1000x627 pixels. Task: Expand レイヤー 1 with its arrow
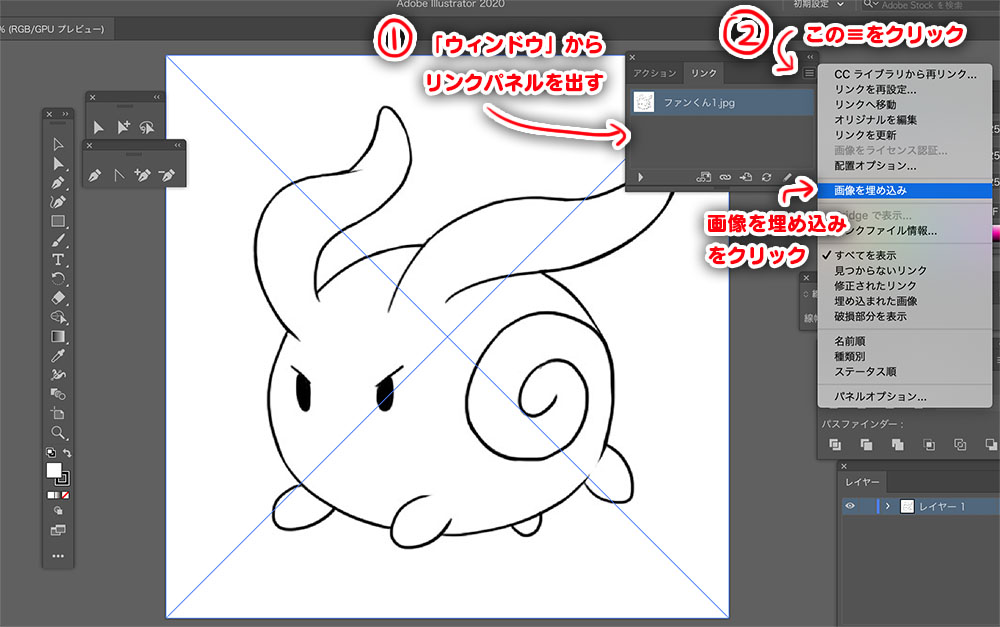click(887, 506)
